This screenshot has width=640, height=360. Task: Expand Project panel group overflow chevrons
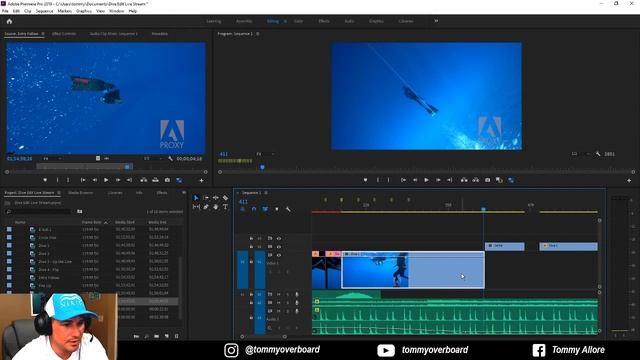(x=184, y=192)
